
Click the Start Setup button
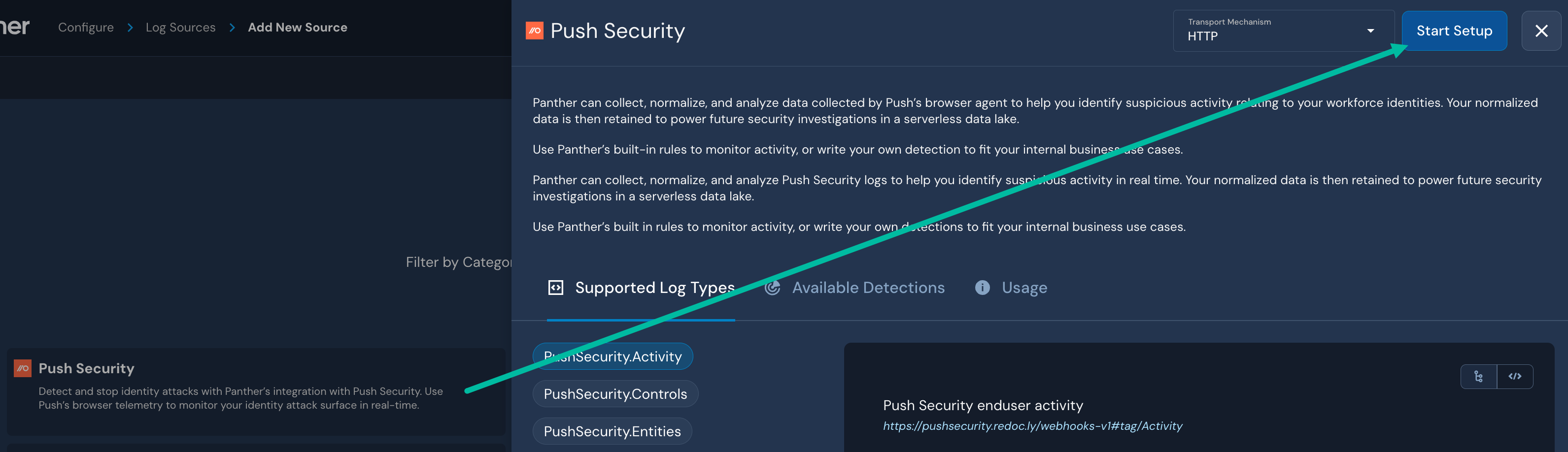tap(1454, 31)
